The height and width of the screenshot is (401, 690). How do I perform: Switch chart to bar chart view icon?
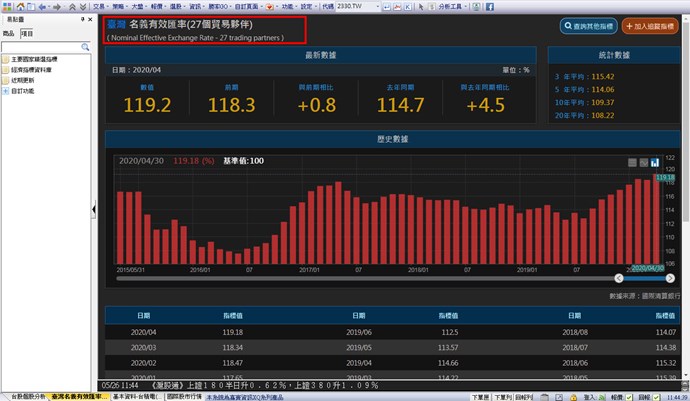click(x=654, y=162)
